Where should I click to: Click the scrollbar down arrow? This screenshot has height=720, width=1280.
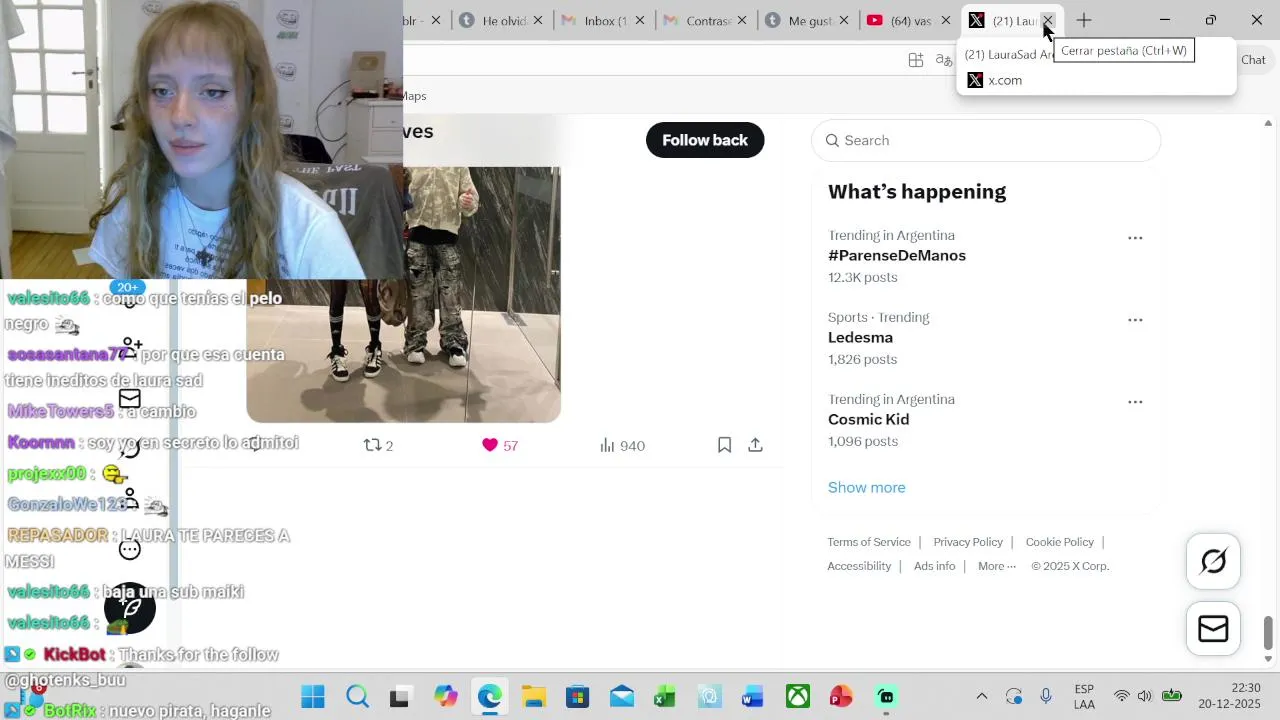point(1268,659)
